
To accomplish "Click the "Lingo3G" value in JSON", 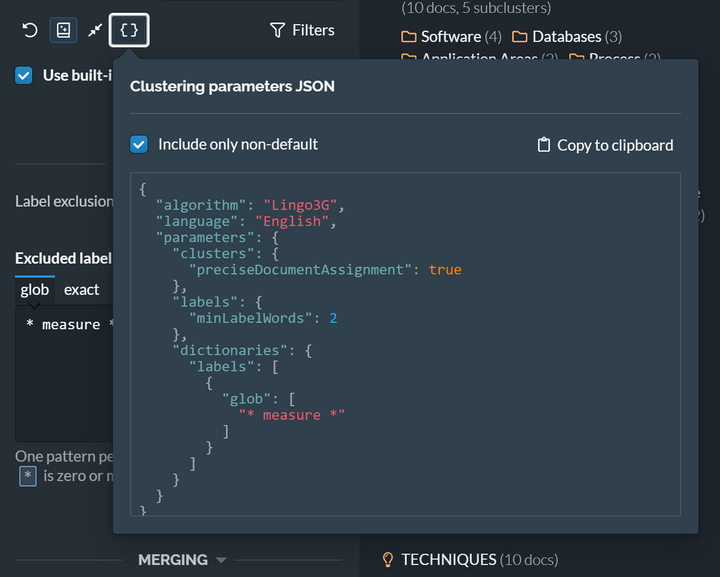I will coord(300,205).
